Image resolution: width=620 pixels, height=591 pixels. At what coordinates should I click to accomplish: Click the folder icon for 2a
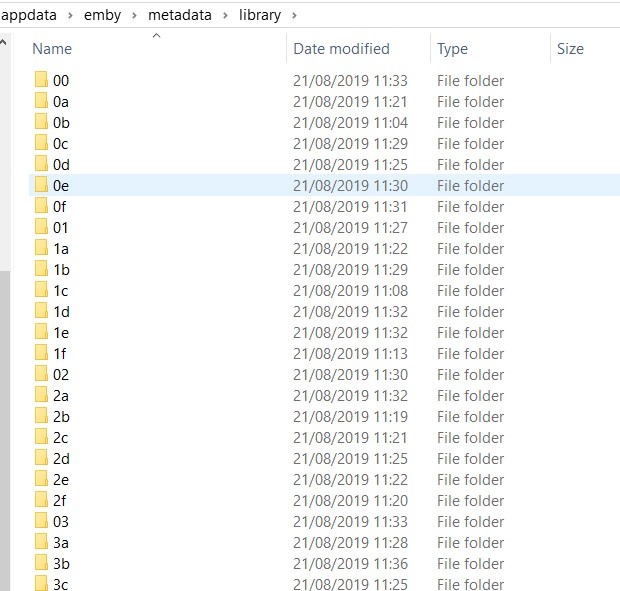[41, 394]
